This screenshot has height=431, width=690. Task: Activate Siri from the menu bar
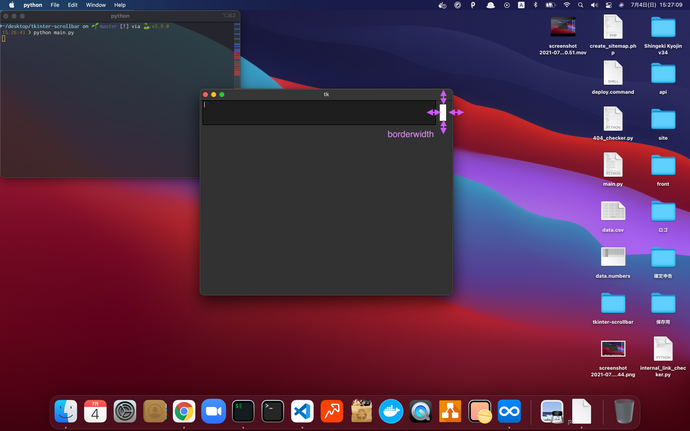pos(621,5)
